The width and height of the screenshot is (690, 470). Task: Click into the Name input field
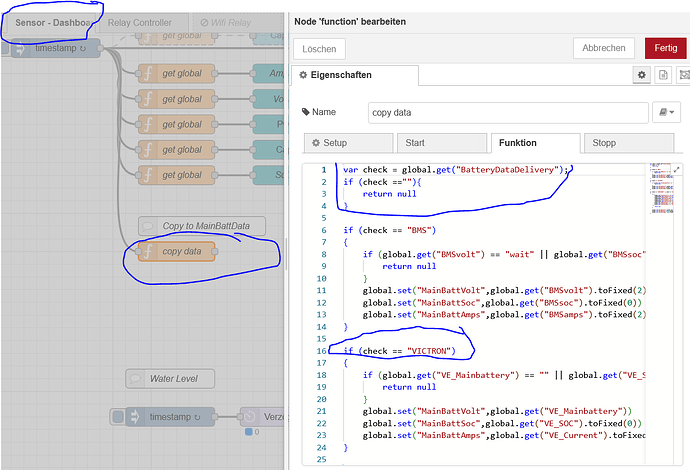click(x=505, y=112)
